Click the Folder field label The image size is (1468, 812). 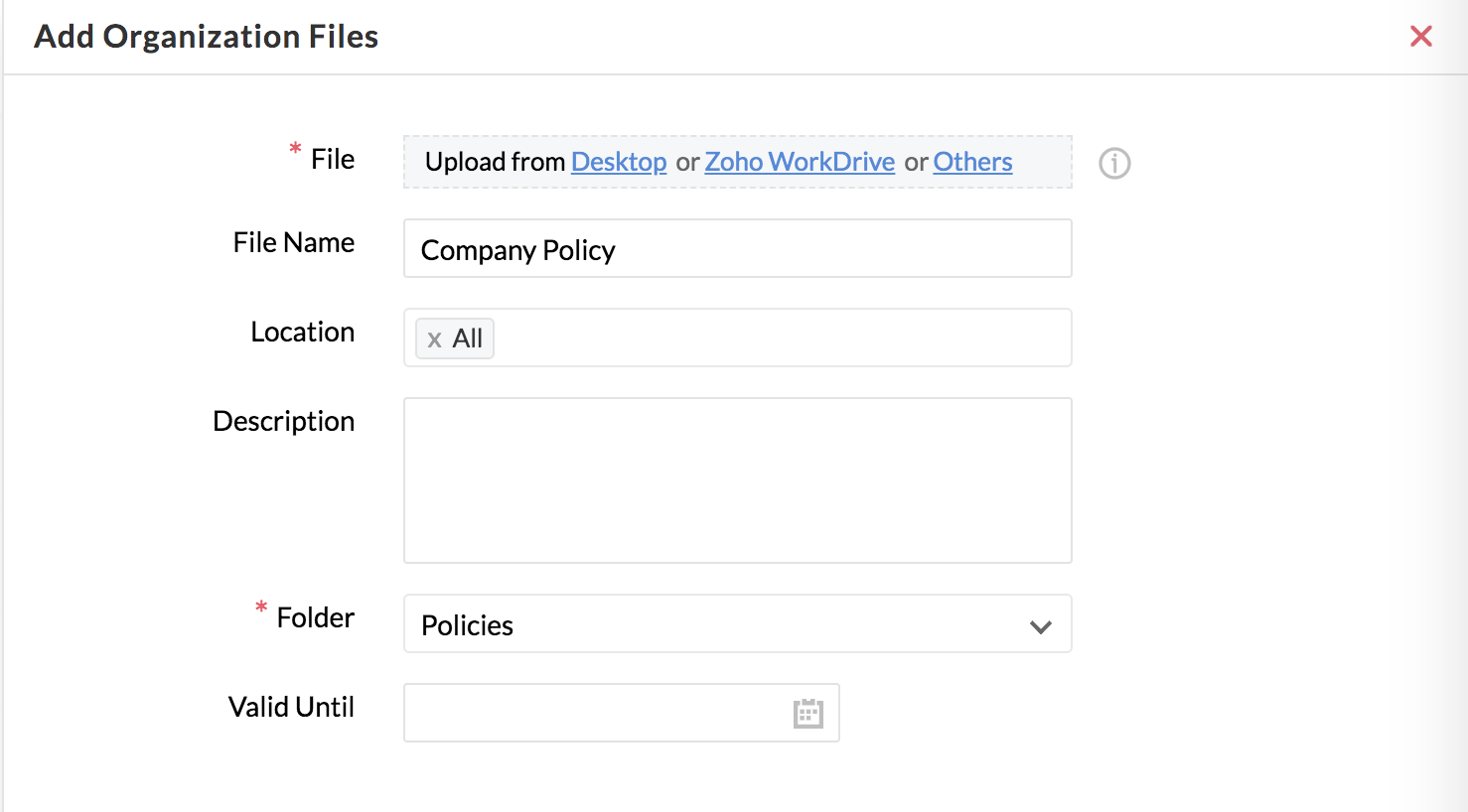click(315, 617)
